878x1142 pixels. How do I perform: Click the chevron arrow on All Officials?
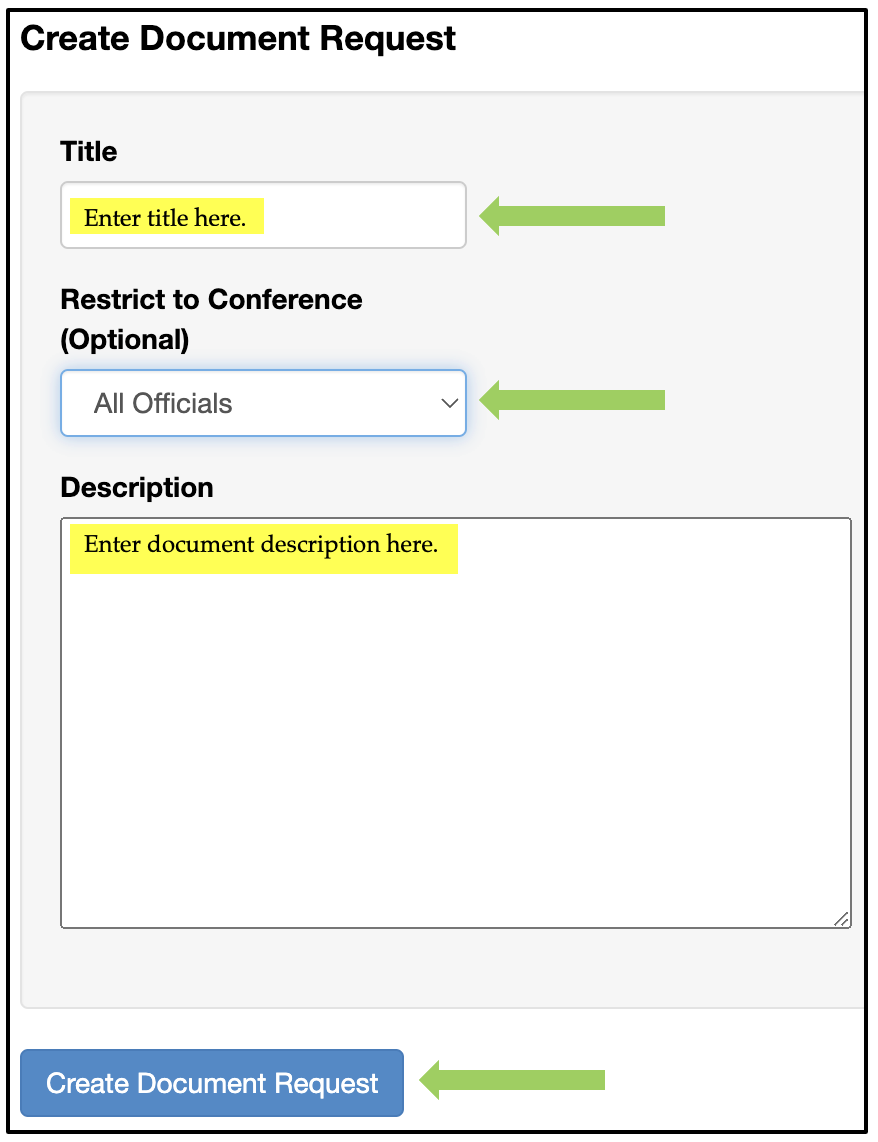coord(449,403)
